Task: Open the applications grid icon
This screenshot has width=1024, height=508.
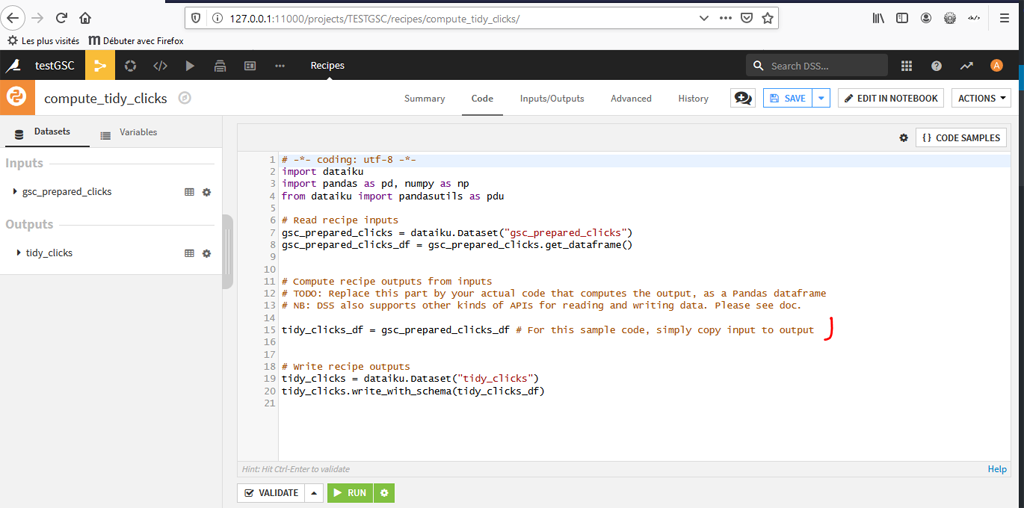Action: click(906, 65)
